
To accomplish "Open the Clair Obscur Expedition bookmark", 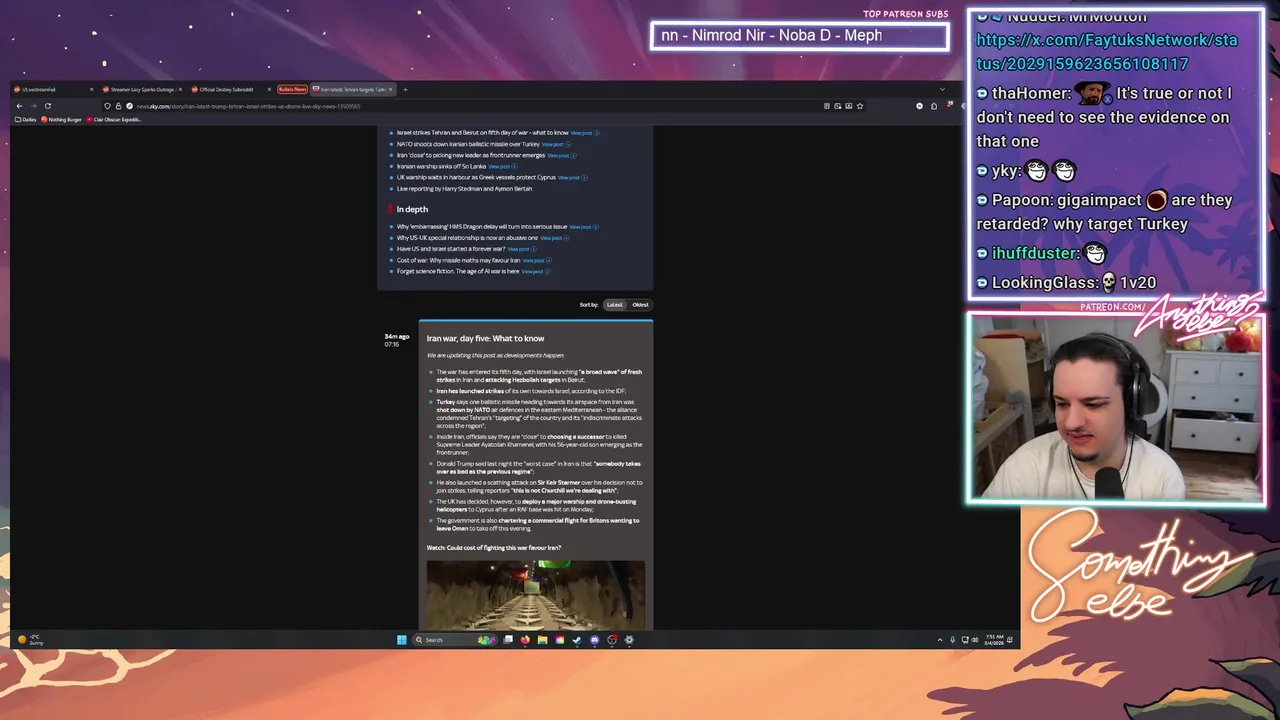I will [x=114, y=120].
